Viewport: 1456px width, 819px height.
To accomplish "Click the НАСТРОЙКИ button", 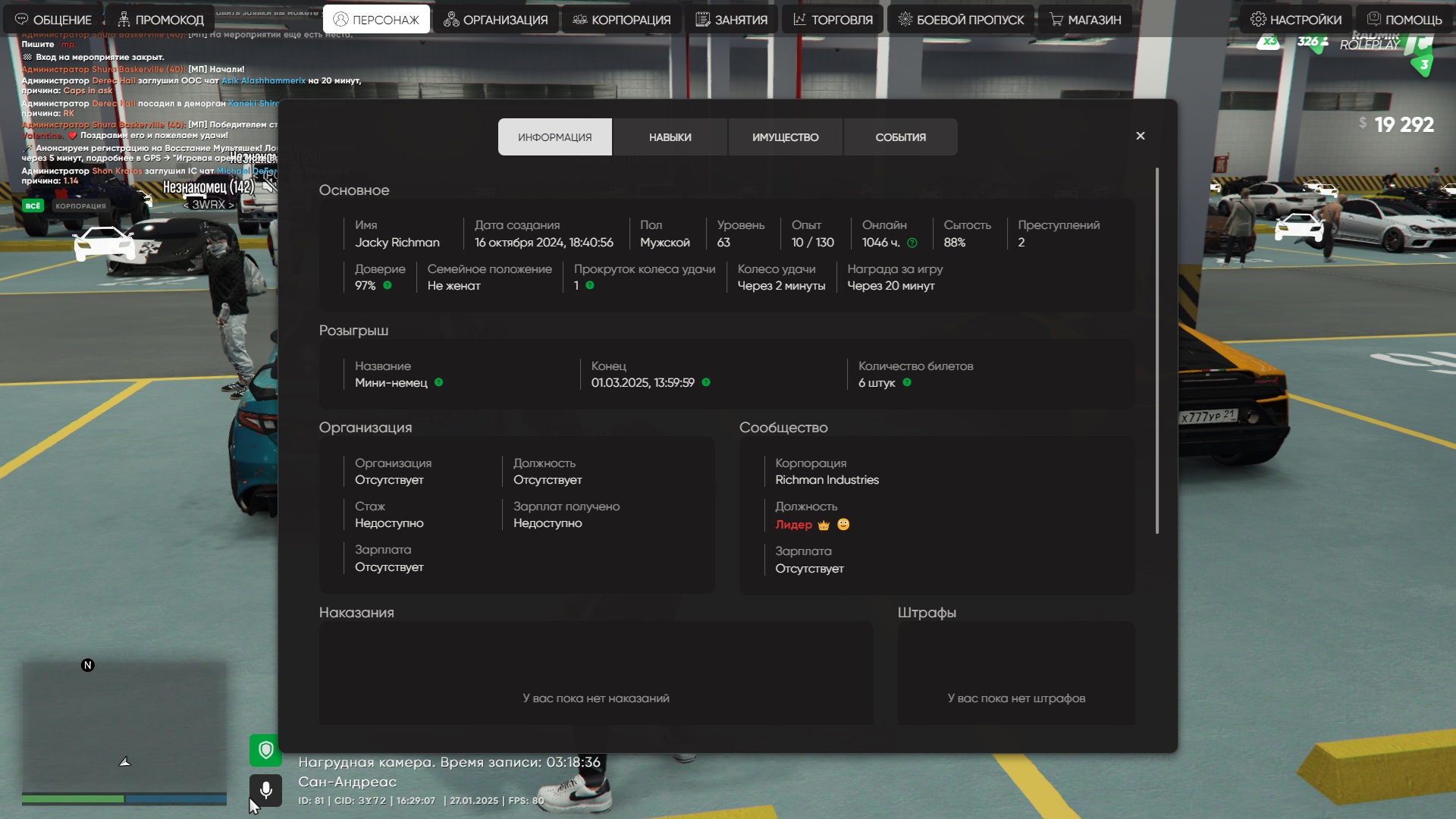I will (x=1295, y=20).
